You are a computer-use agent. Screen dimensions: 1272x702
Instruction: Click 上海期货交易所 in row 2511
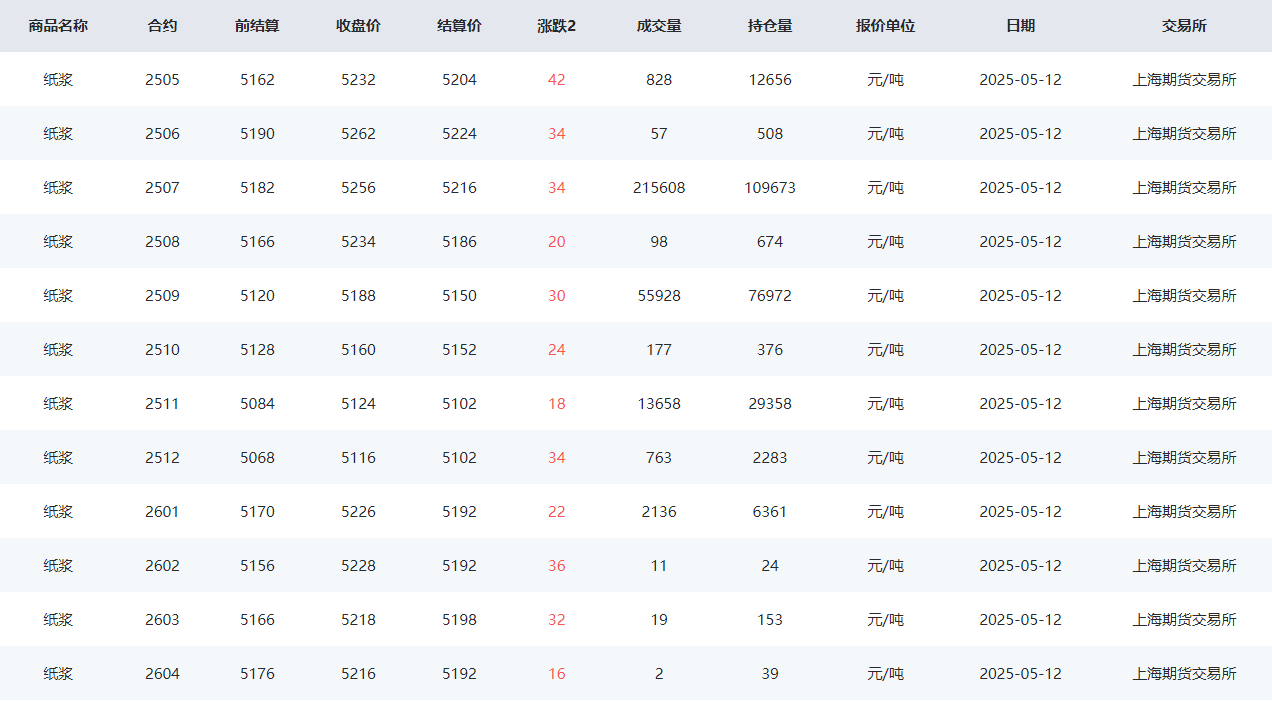pos(1184,404)
